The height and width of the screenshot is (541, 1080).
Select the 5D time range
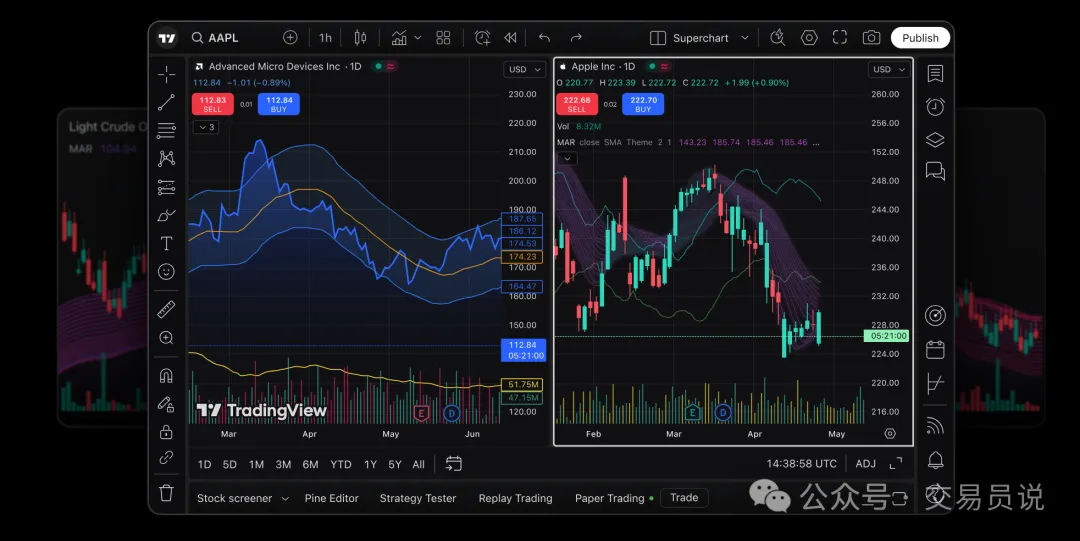coord(229,465)
